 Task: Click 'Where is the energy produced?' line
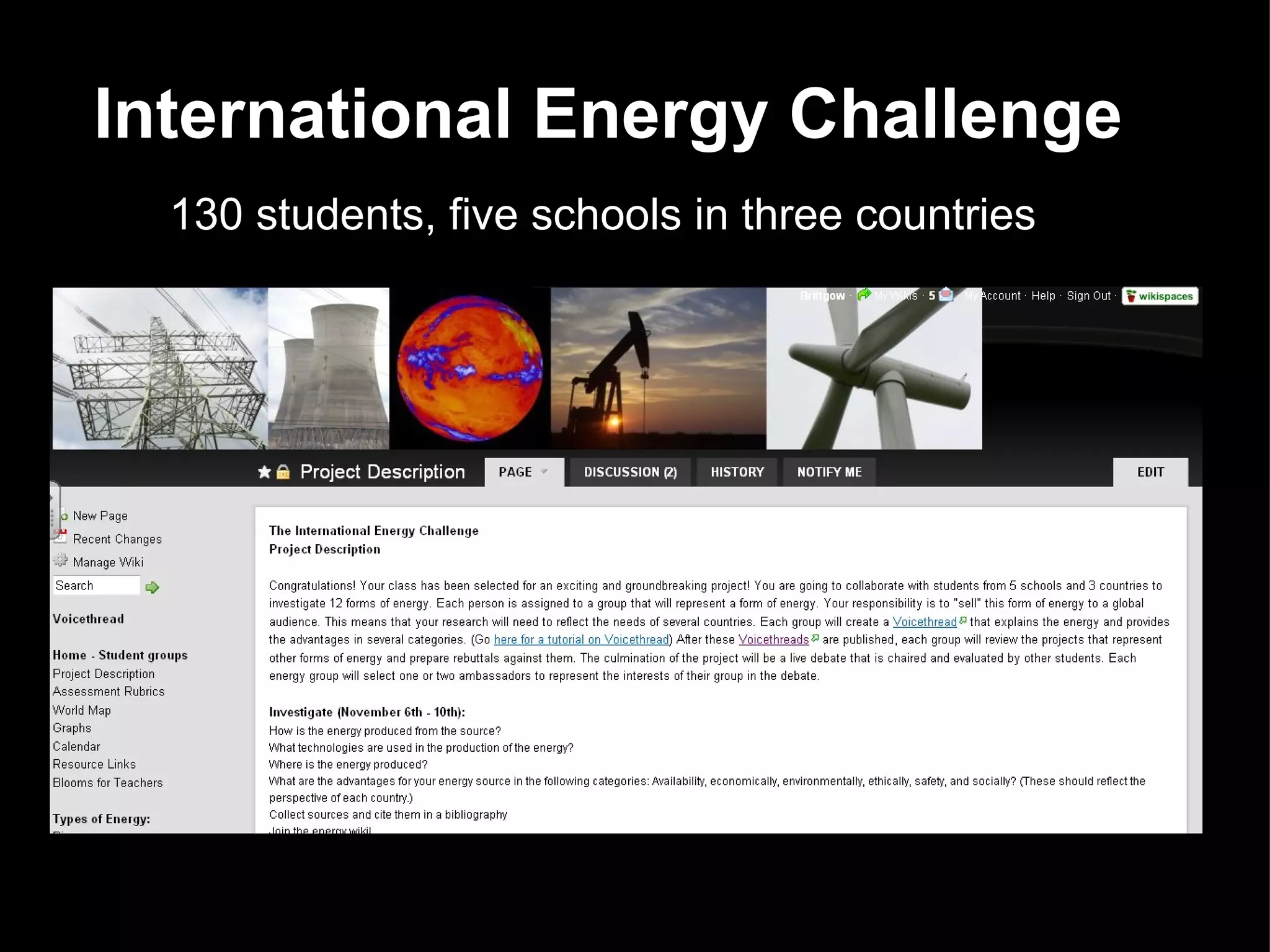(349, 764)
